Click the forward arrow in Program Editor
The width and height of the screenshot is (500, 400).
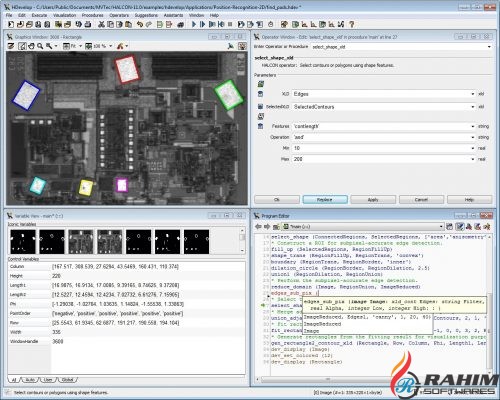tap(267, 227)
